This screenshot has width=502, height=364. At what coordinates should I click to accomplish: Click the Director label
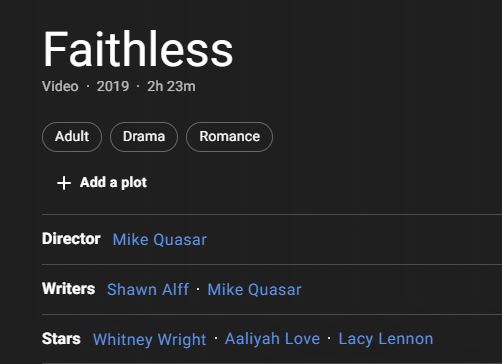[71, 239]
